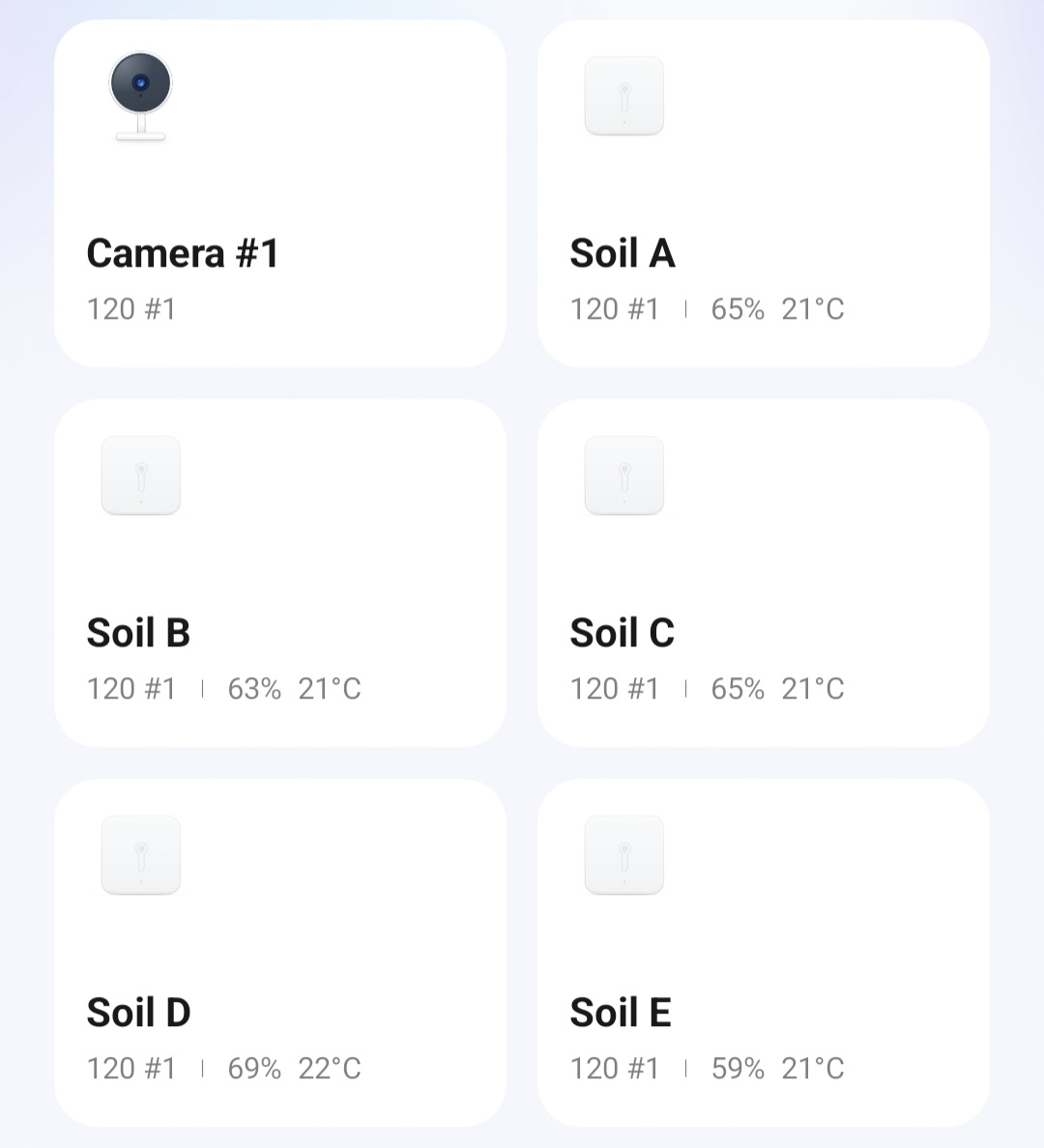Tap the Soil E sensor icon

[624, 855]
